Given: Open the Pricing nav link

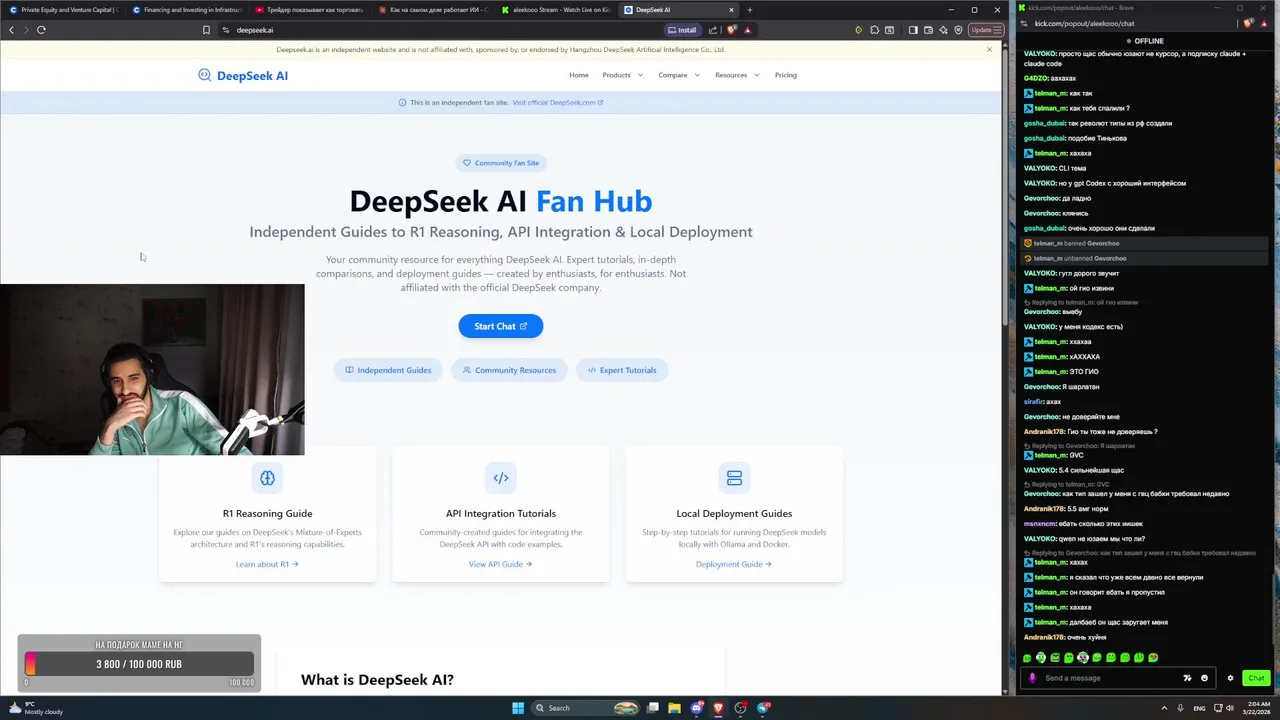Looking at the screenshot, I should [x=786, y=75].
